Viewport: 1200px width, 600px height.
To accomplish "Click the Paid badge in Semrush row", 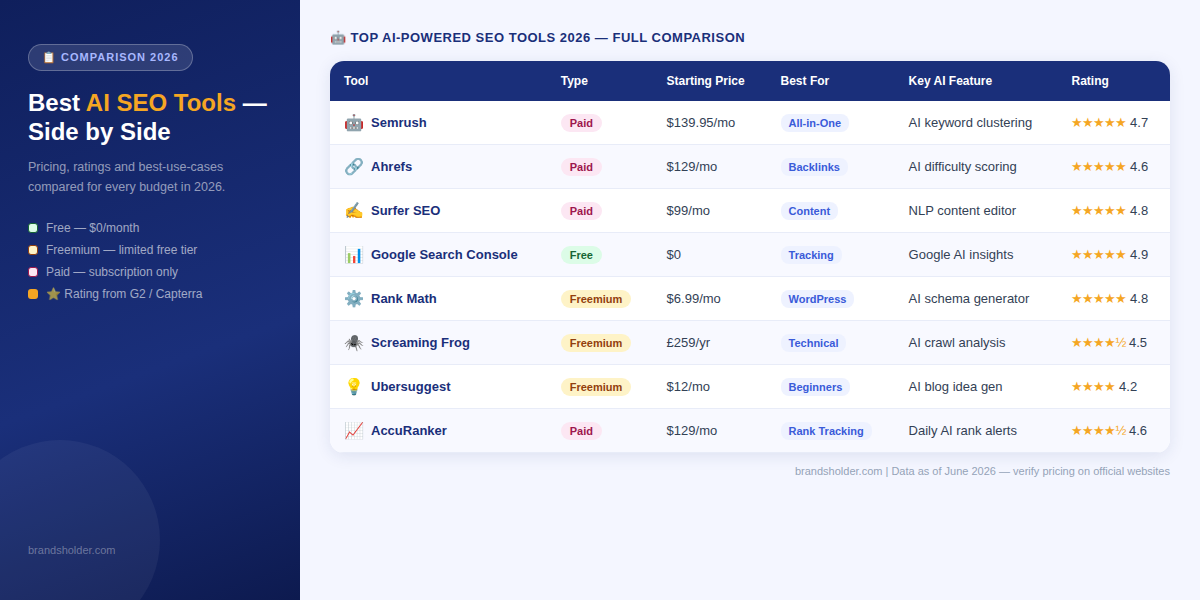I will (x=581, y=123).
